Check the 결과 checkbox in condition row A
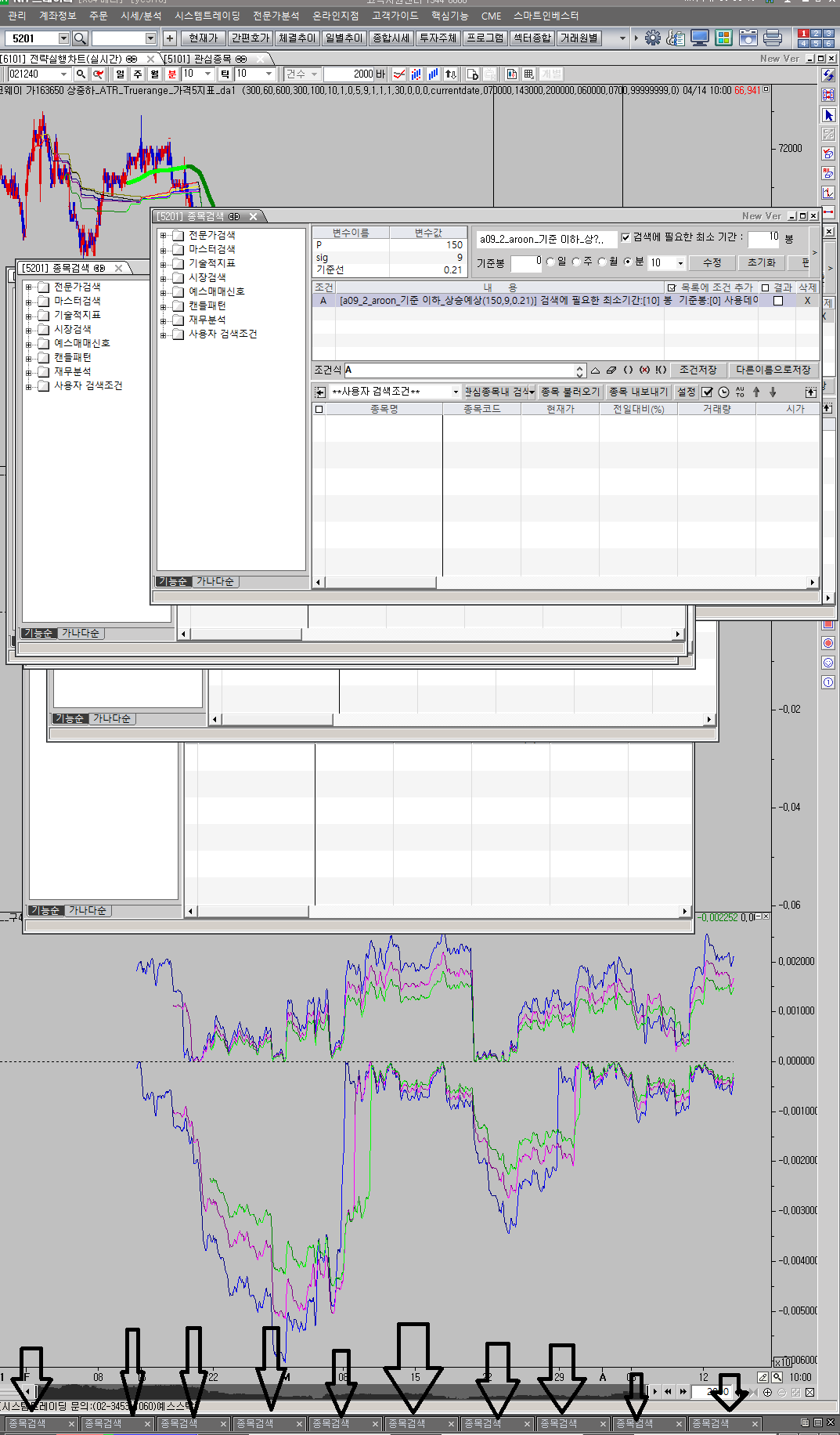 pyautogui.click(x=777, y=301)
